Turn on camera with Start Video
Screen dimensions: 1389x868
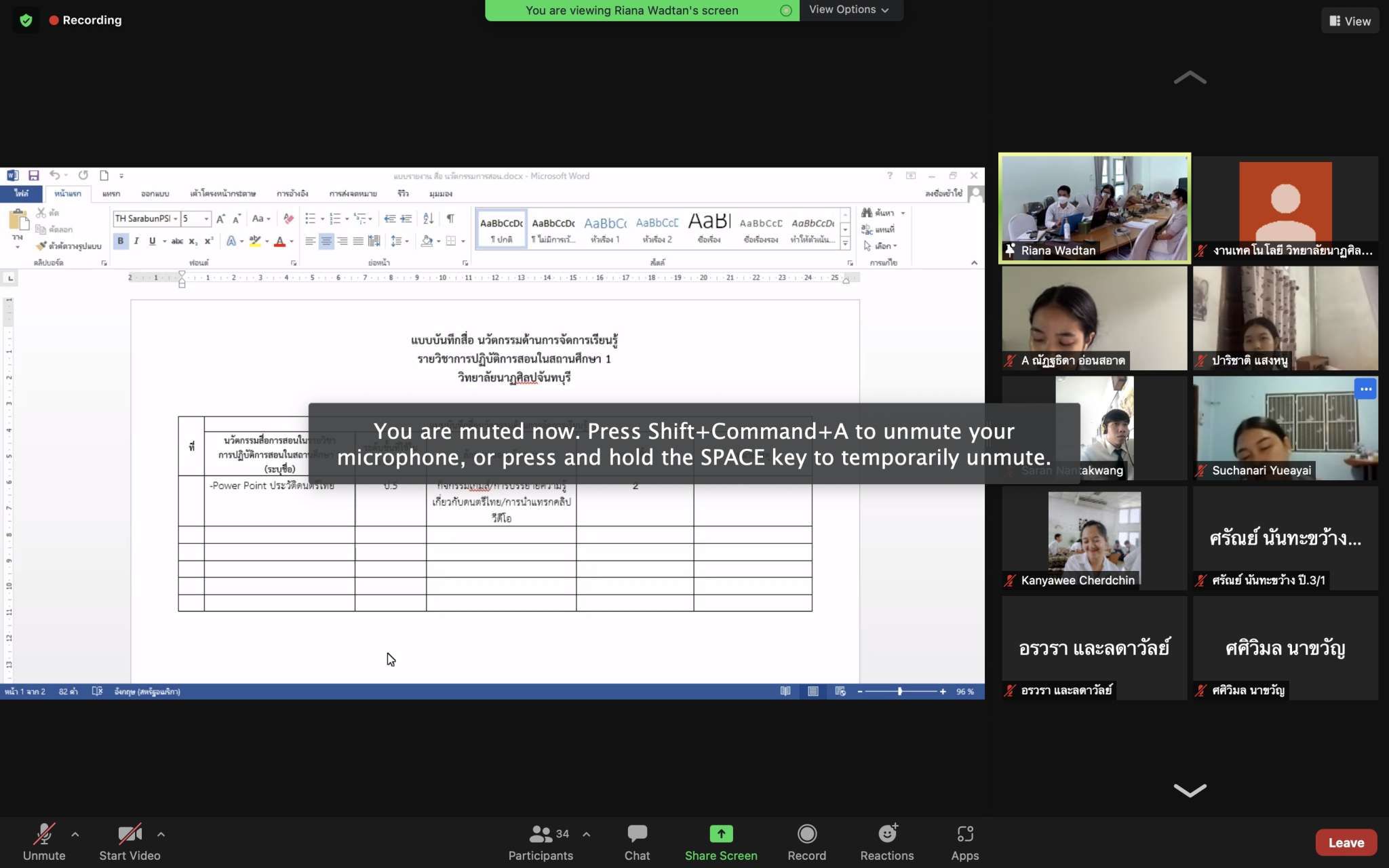tap(130, 842)
